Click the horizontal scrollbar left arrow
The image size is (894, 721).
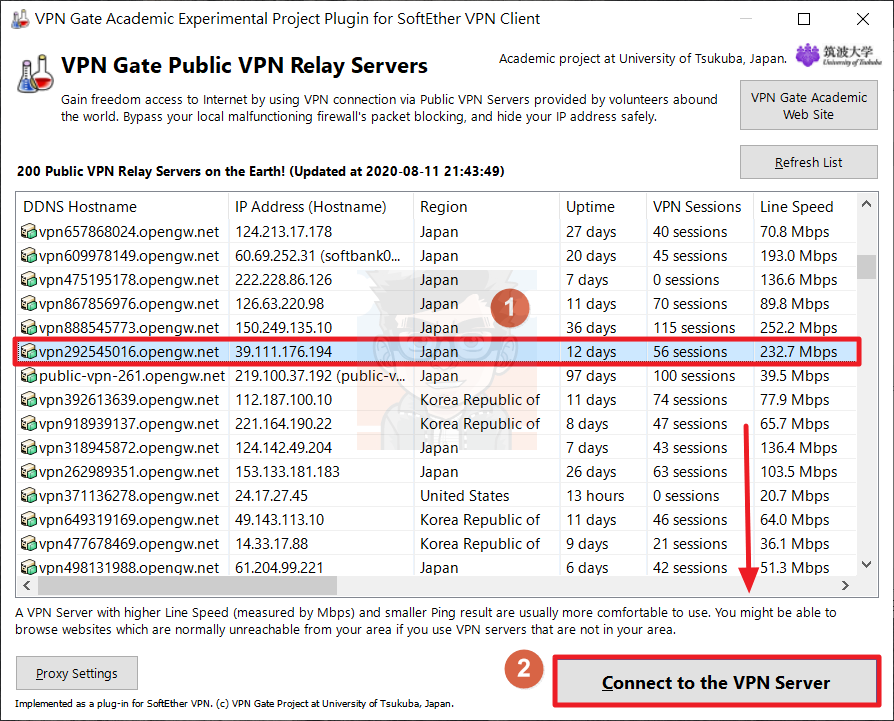[x=27, y=585]
